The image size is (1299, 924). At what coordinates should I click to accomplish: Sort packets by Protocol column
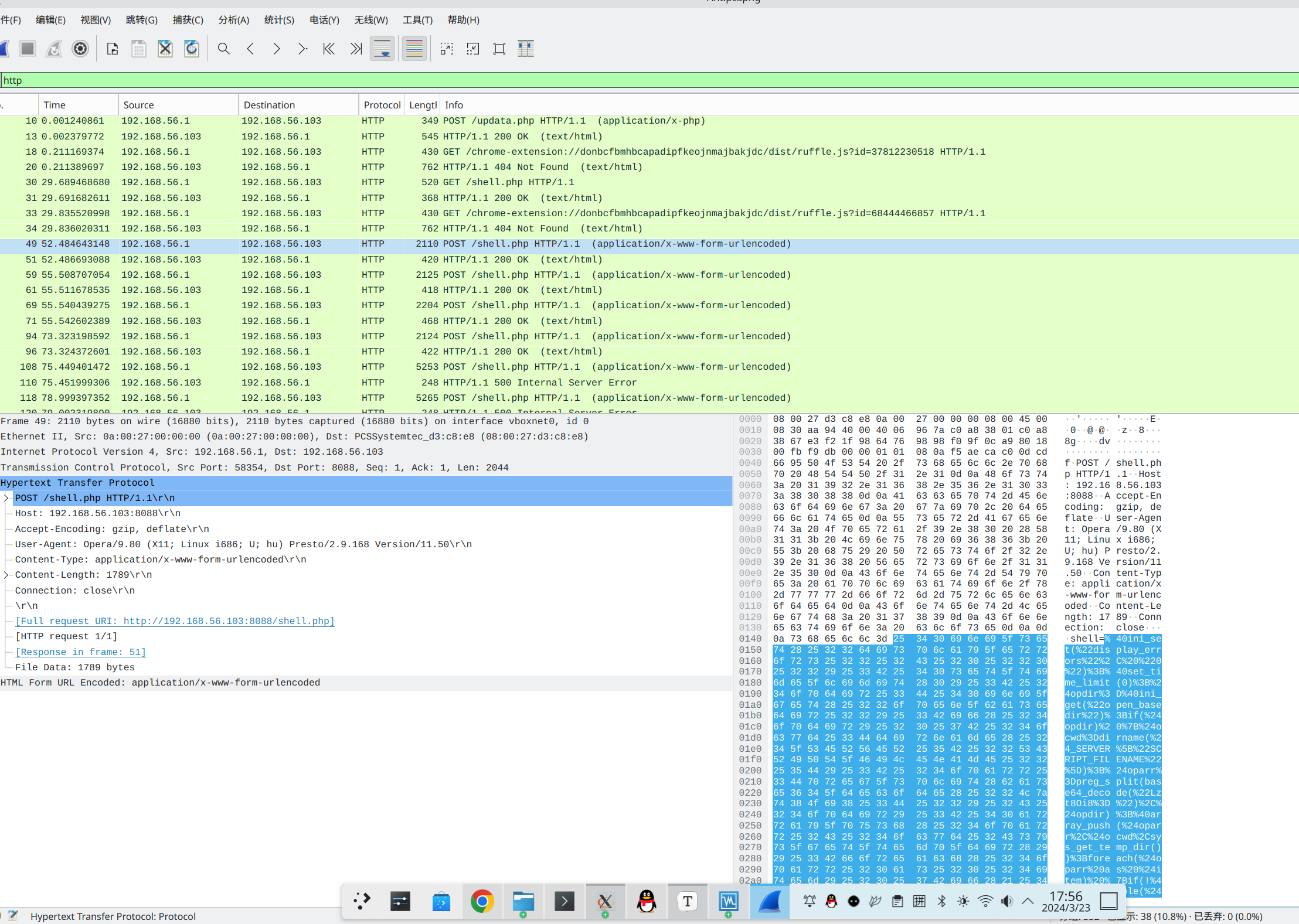point(382,105)
